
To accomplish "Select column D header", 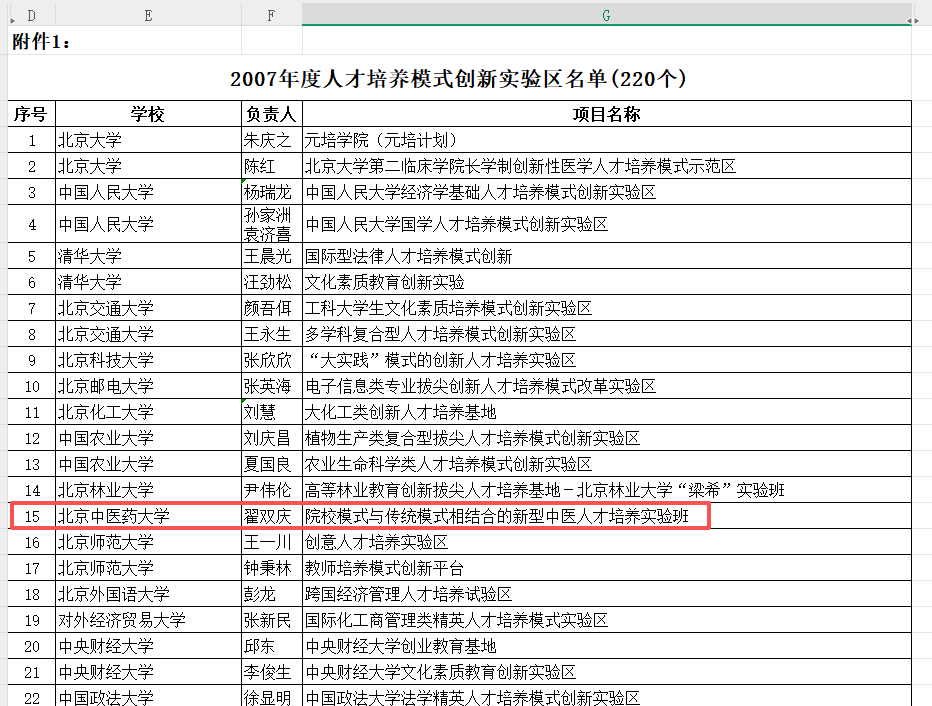I will [x=31, y=14].
